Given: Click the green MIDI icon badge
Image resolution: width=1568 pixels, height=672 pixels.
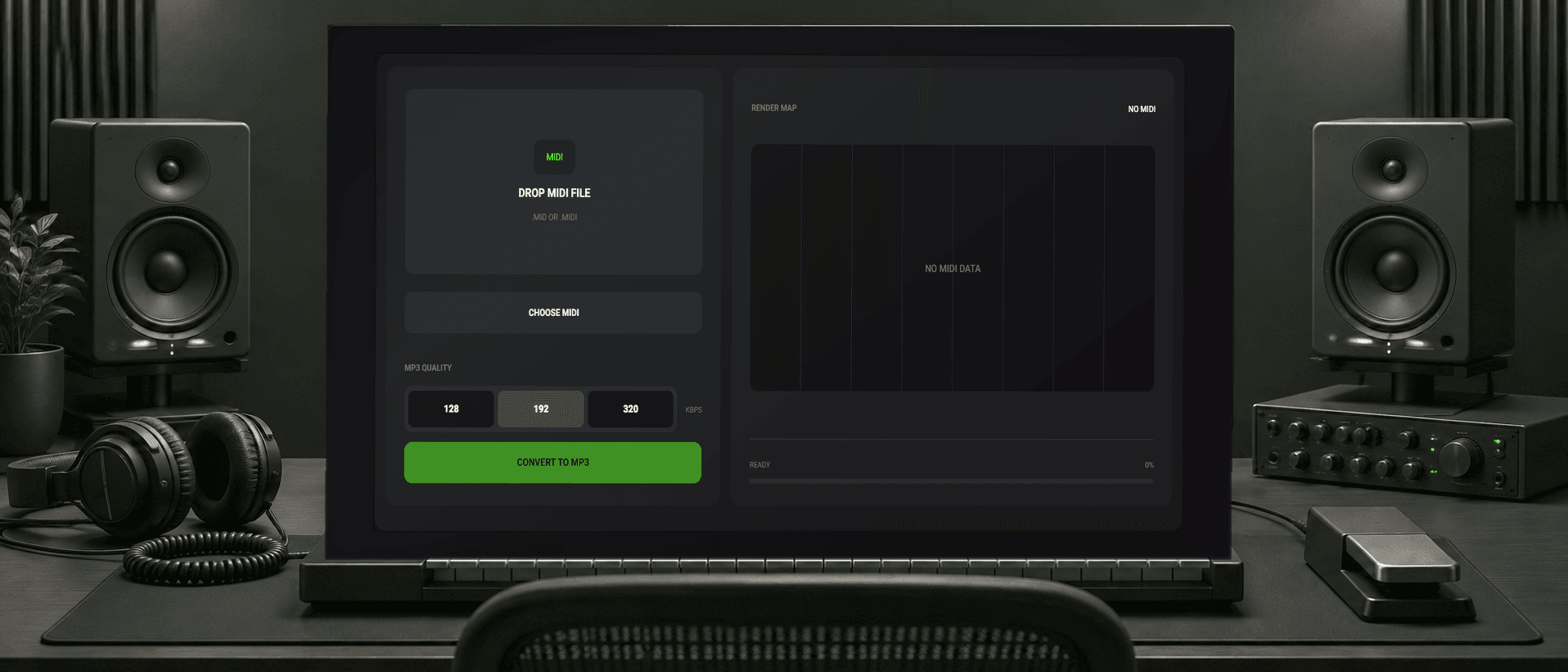Looking at the screenshot, I should tap(554, 157).
